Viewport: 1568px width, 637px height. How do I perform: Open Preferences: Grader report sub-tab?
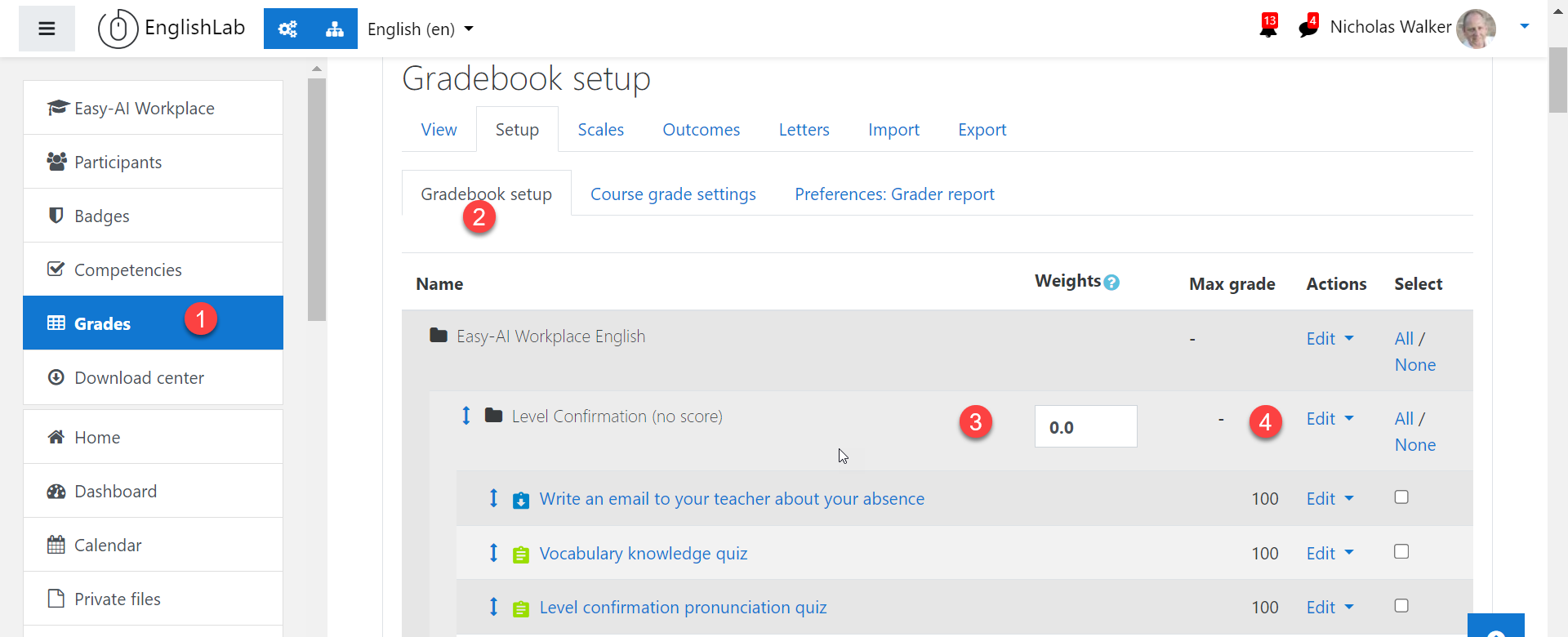(894, 194)
